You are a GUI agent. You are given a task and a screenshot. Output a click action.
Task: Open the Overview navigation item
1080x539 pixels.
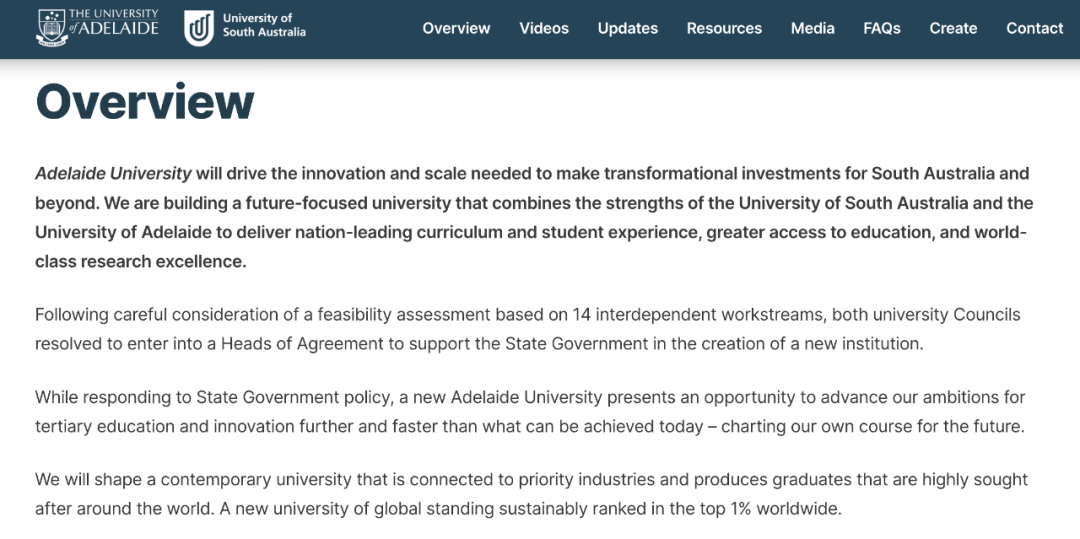[x=456, y=28]
